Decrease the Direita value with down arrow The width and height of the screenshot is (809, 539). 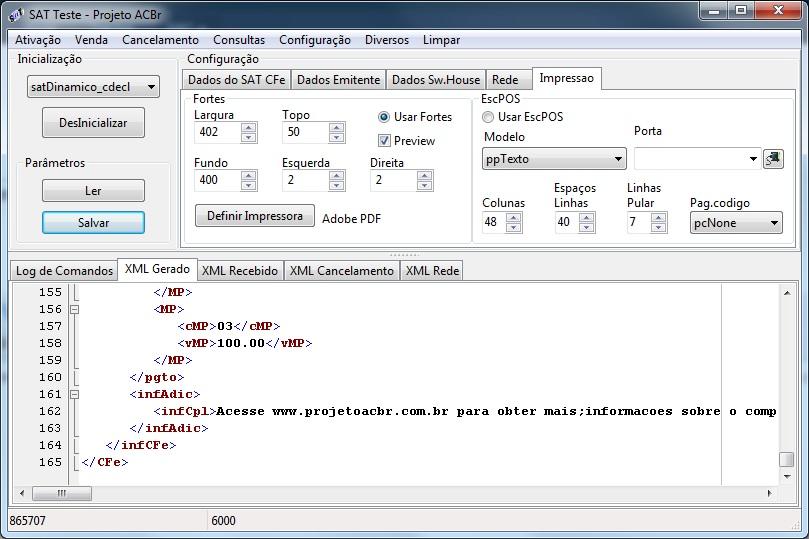[425, 185]
